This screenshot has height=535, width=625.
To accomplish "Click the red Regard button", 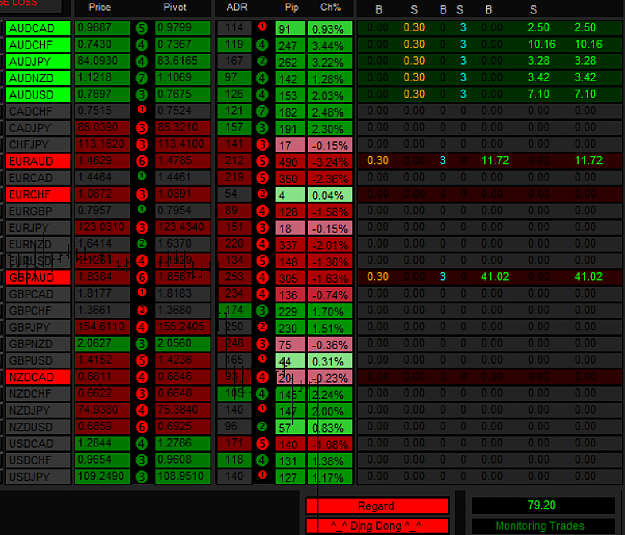I will click(x=377, y=506).
